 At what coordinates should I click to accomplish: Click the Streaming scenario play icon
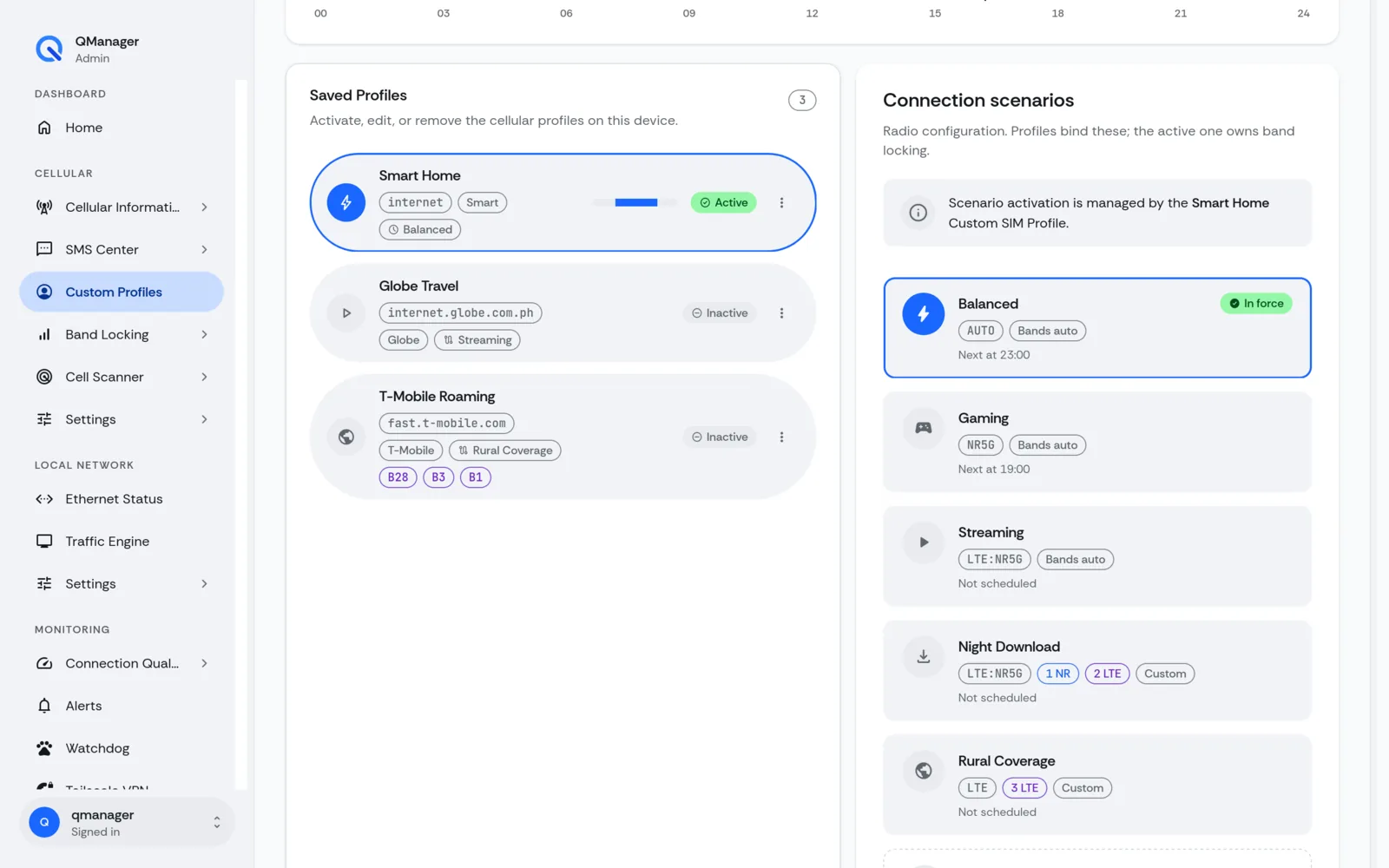tap(923, 542)
